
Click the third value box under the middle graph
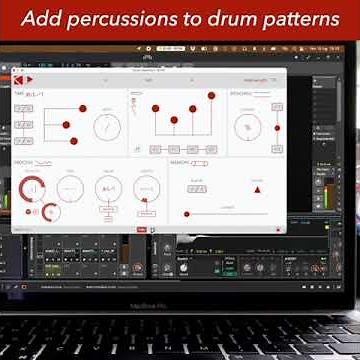193,149
